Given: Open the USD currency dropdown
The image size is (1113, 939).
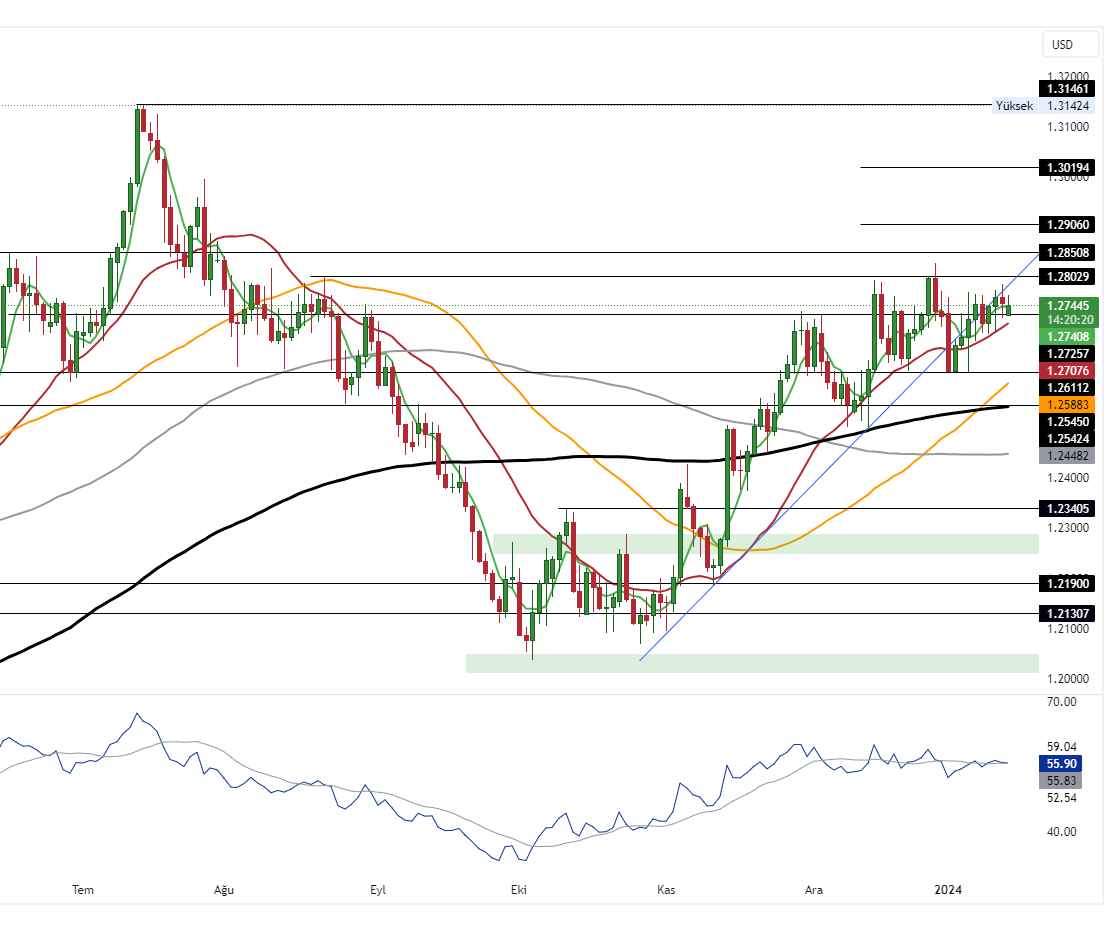Looking at the screenshot, I should pos(1062,45).
